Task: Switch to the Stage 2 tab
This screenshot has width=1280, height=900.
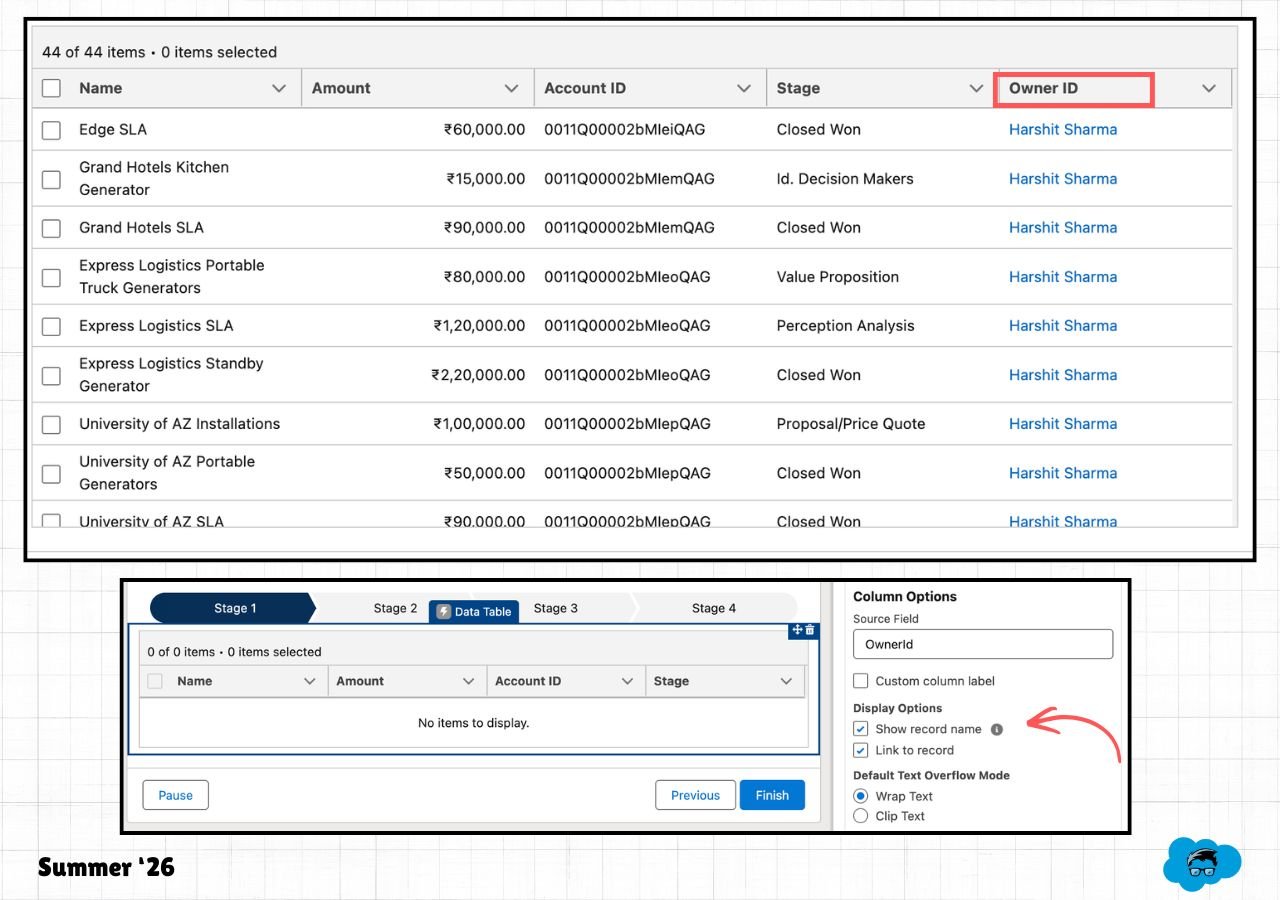Action: click(x=393, y=607)
